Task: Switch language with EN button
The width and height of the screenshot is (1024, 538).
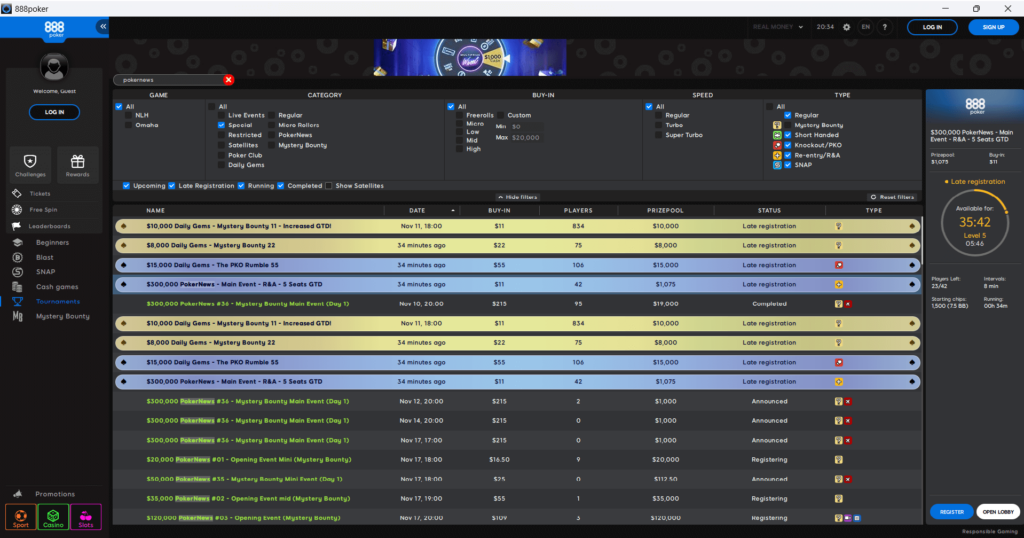Action: pyautogui.click(x=865, y=27)
